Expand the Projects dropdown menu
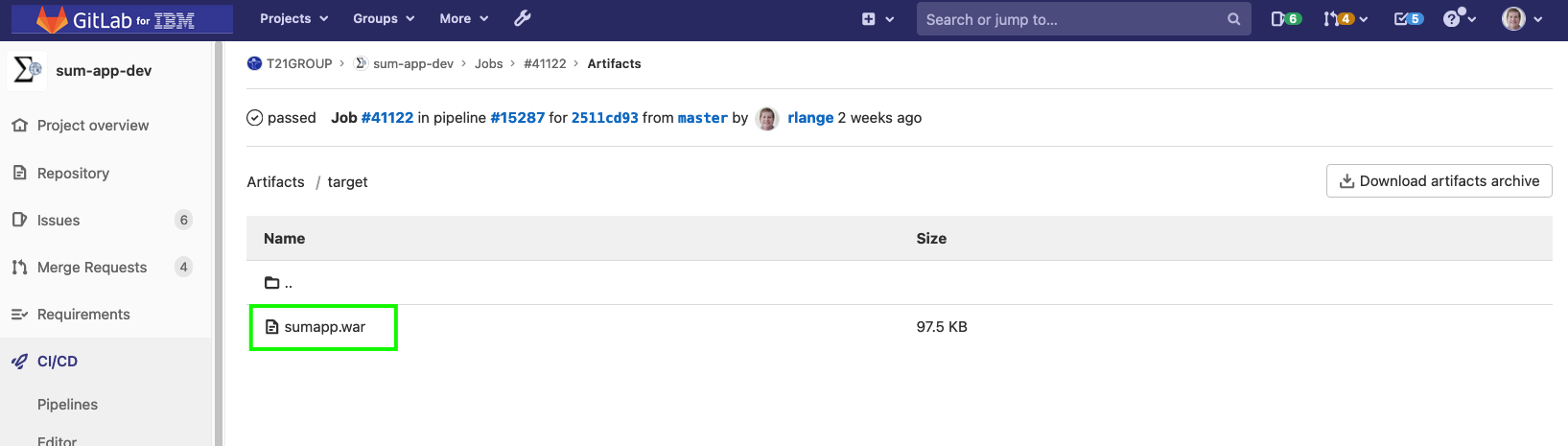 pos(293,18)
